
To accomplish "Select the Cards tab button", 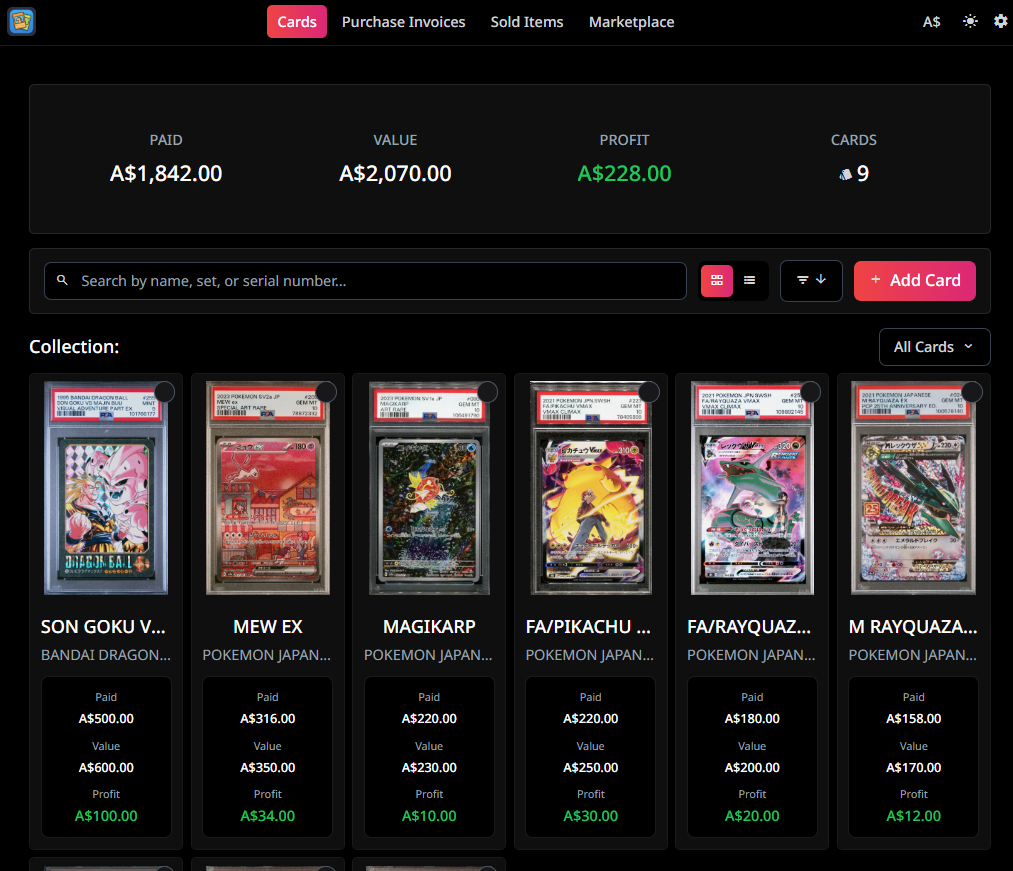I will coord(296,21).
